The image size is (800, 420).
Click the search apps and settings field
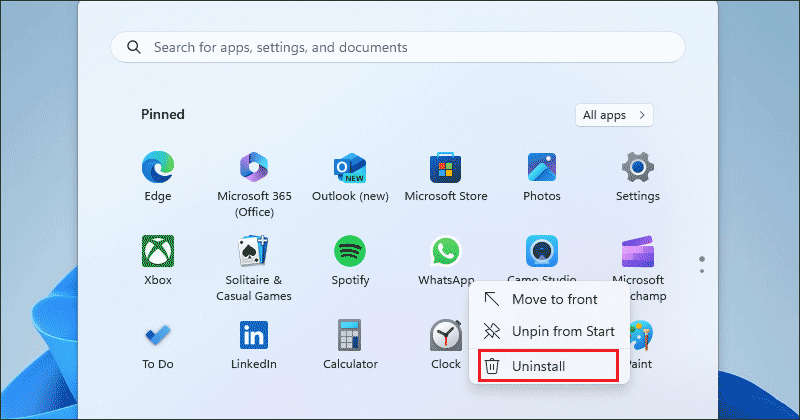(x=398, y=47)
